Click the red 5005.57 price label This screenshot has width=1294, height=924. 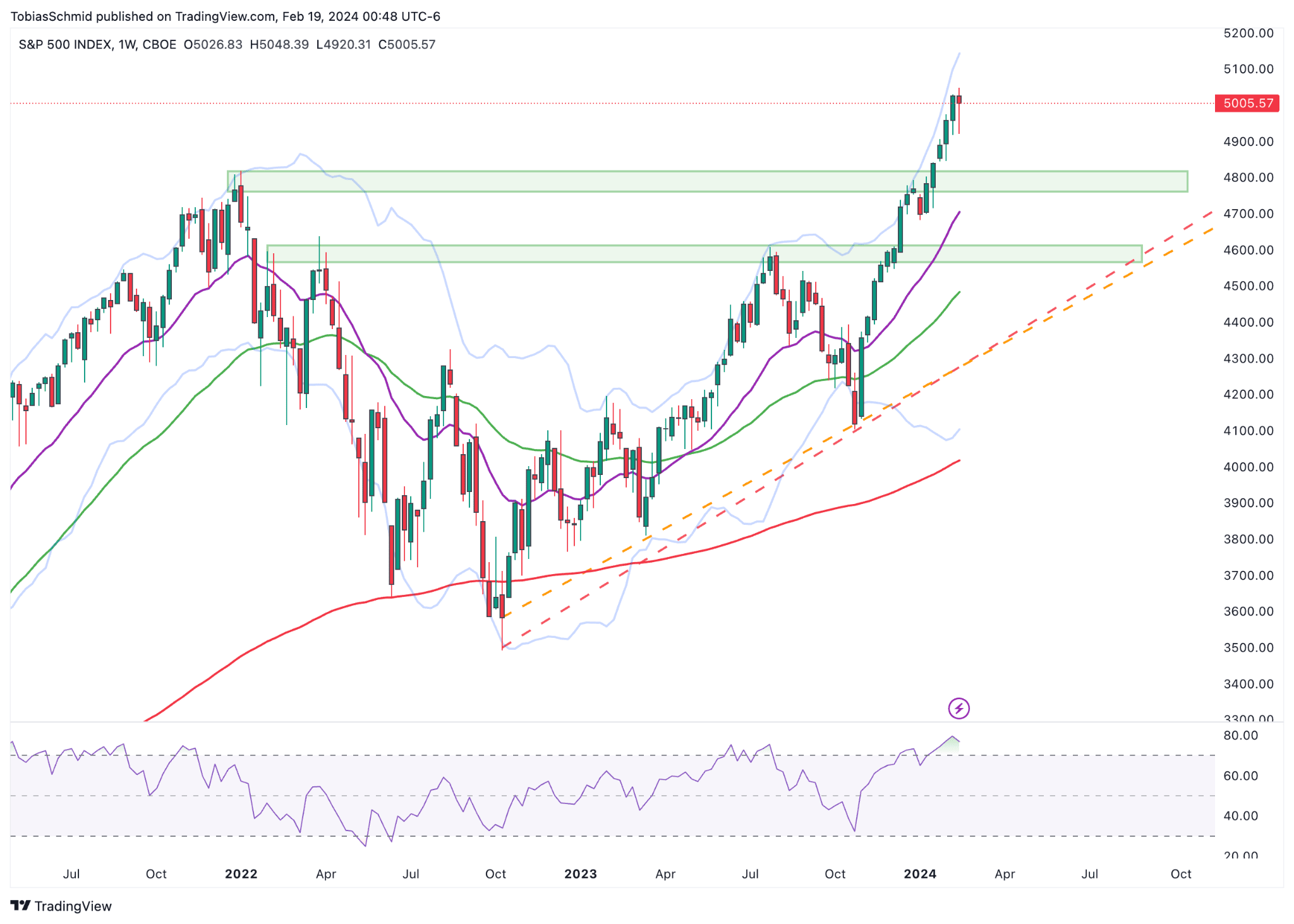(x=1247, y=103)
